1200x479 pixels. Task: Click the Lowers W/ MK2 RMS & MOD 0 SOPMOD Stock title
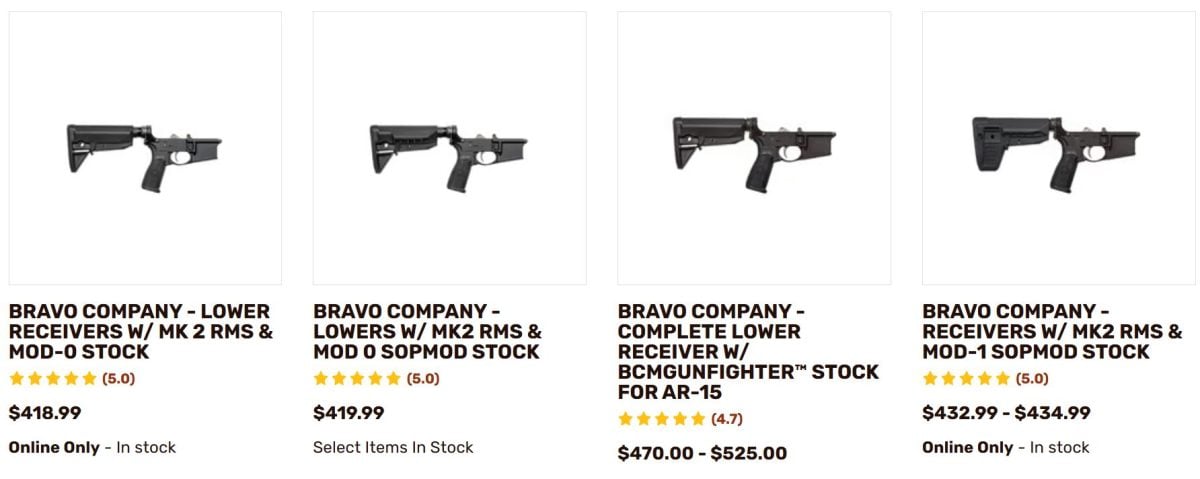point(428,332)
